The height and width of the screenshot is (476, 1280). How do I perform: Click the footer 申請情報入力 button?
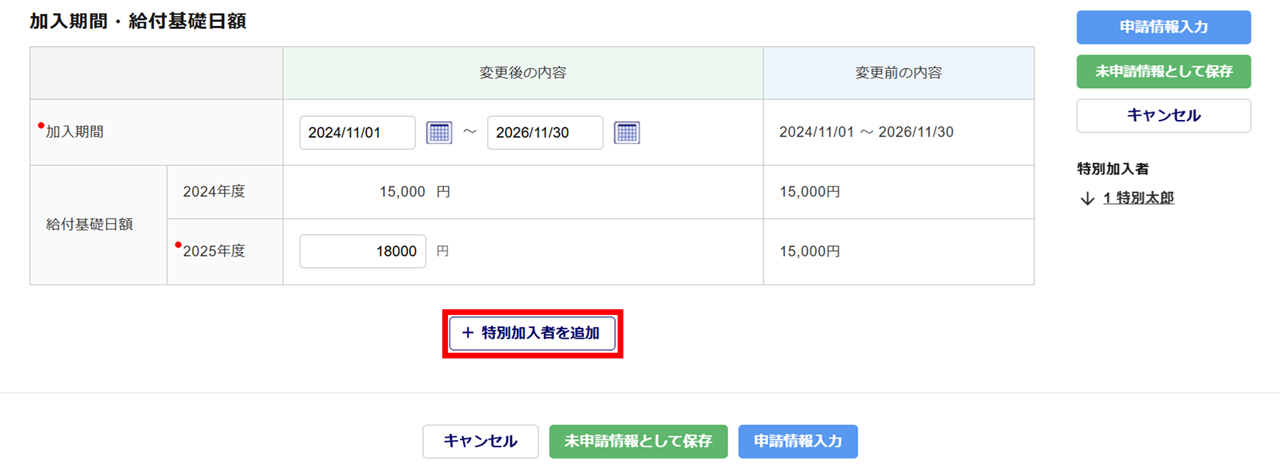pyautogui.click(x=798, y=441)
